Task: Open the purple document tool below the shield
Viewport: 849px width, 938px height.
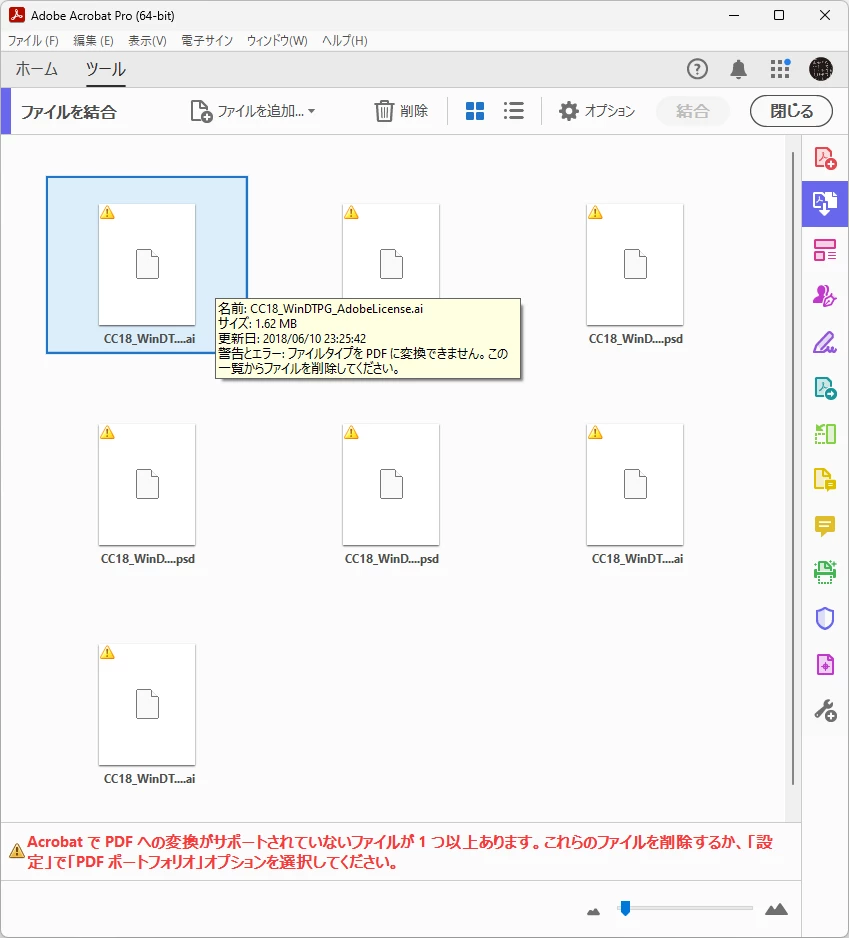Action: click(x=825, y=664)
